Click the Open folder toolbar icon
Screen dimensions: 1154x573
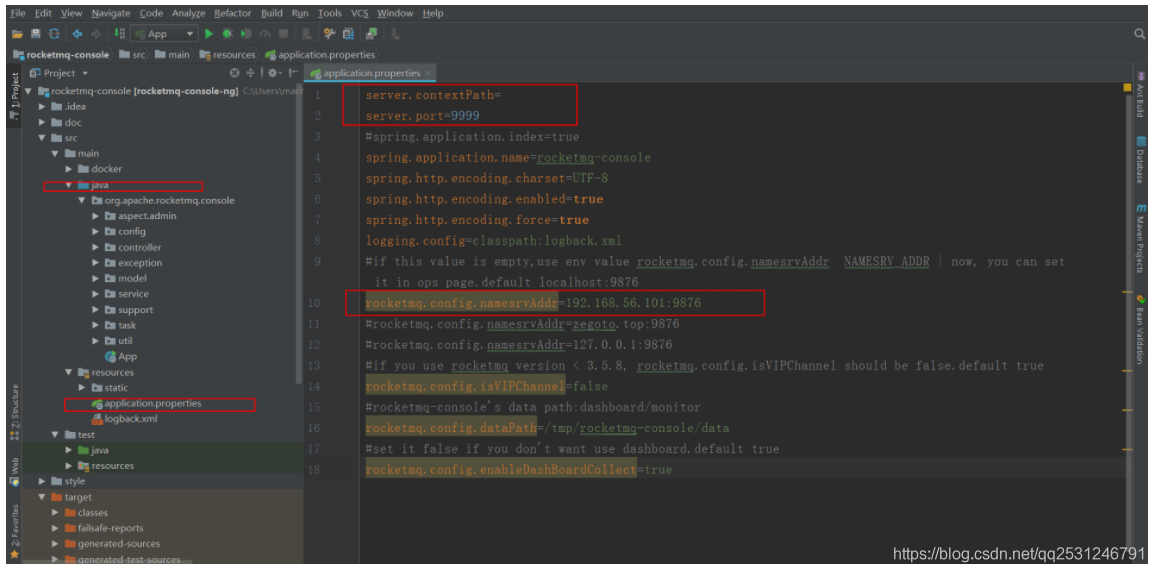[17, 34]
